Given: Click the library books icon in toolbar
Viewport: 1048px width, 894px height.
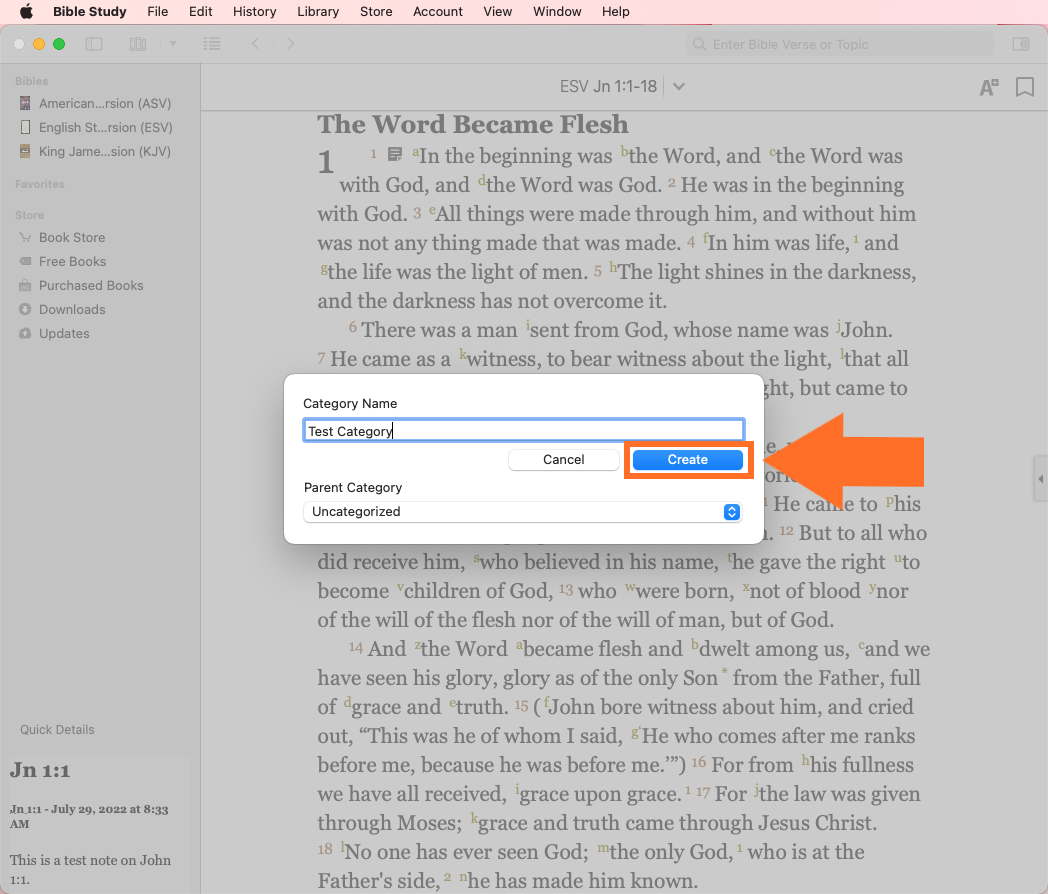Looking at the screenshot, I should [x=138, y=44].
